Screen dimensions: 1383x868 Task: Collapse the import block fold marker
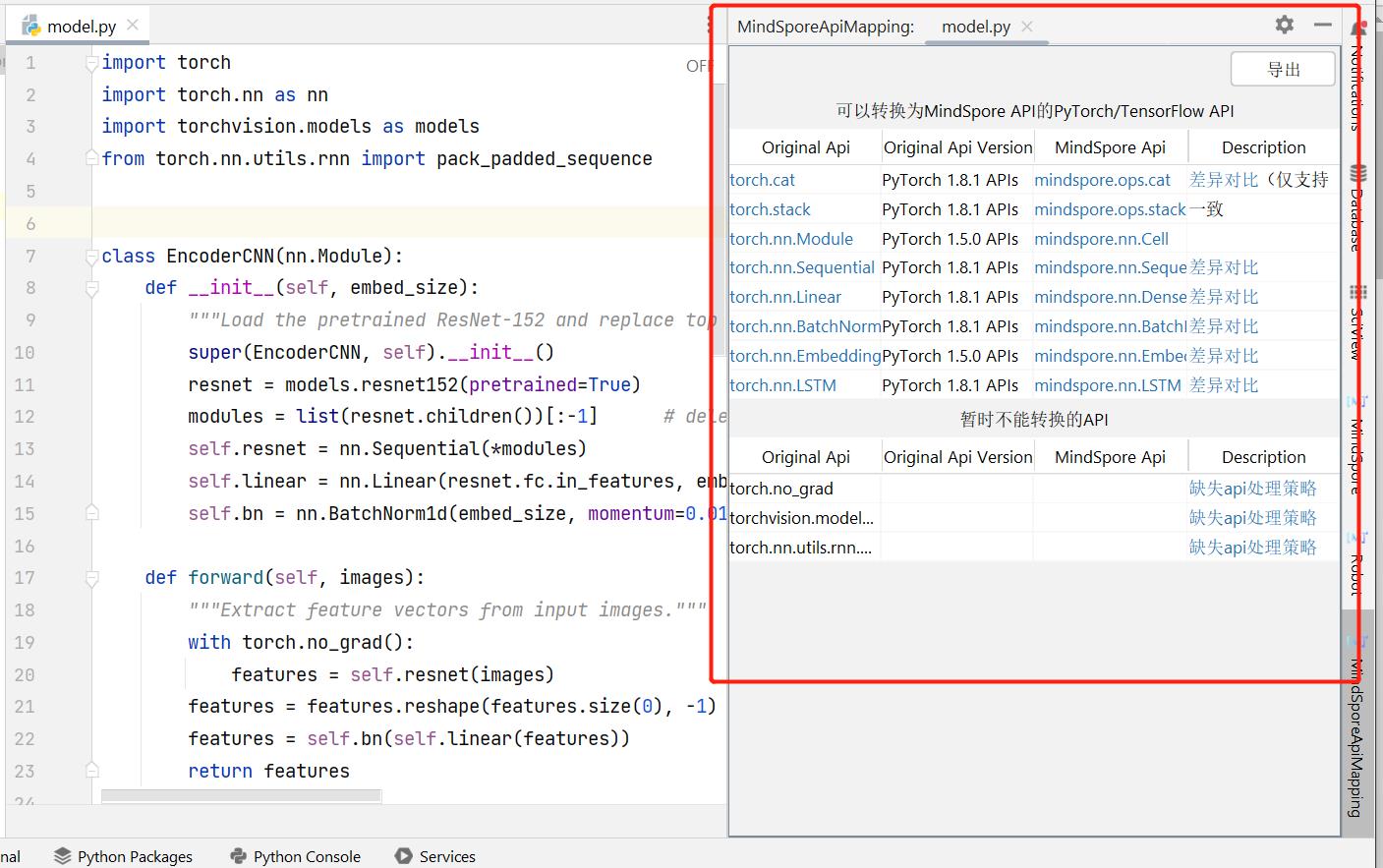[92, 62]
